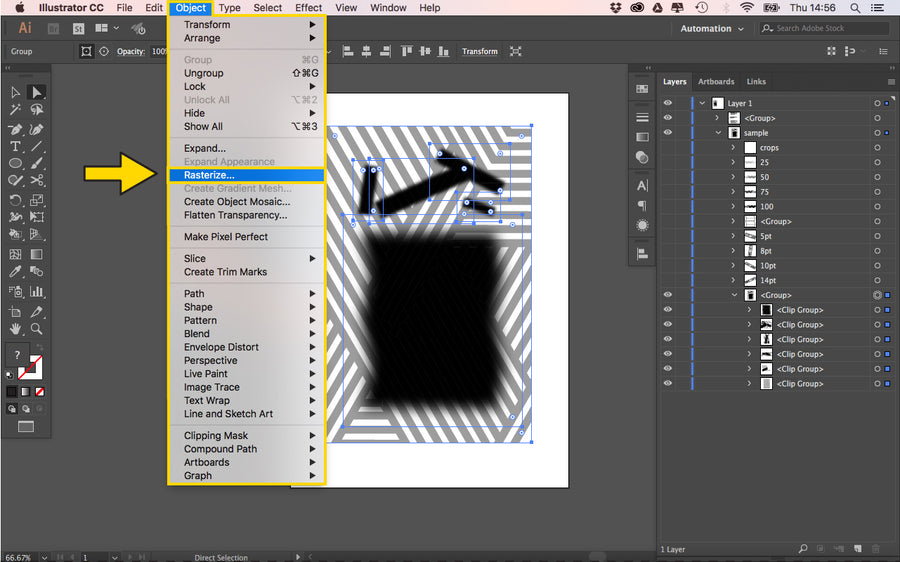Expand the crops sublayer
This screenshot has height=562, width=900.
[733, 148]
